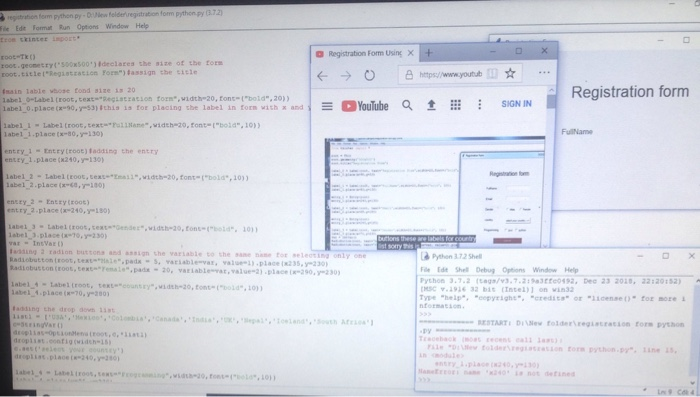Open Help menu in Python Shell window
Screen dimensions: 700x397
click(571, 270)
